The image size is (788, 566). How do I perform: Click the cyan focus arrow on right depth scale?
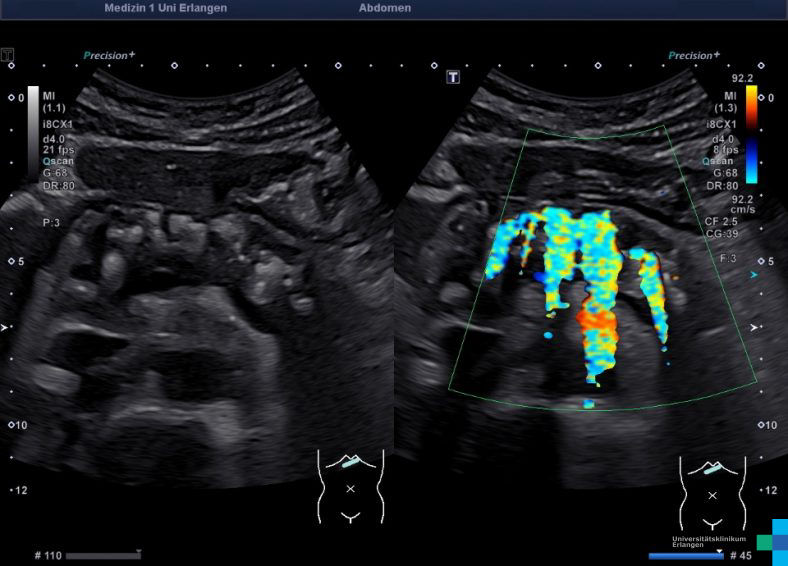tap(754, 272)
